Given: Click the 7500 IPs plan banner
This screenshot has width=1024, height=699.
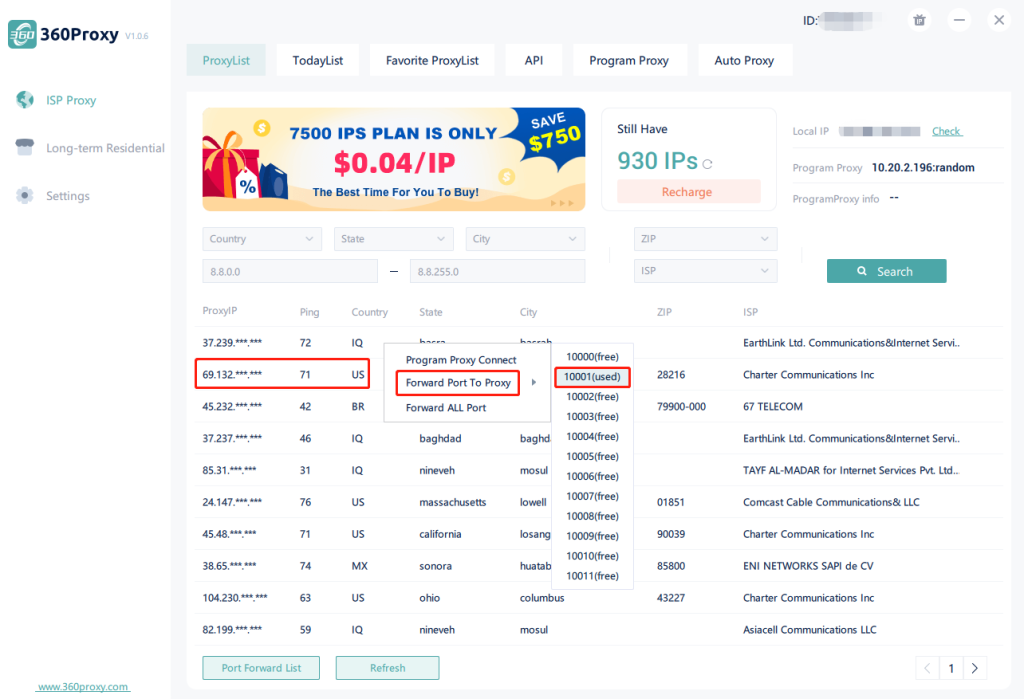Looking at the screenshot, I should 394,159.
